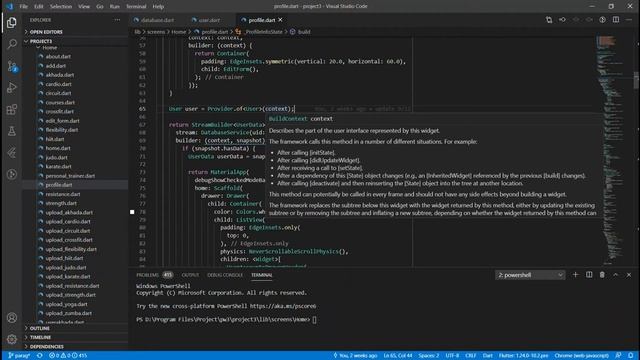
Task: Open the File menu
Action: [x=24, y=7]
